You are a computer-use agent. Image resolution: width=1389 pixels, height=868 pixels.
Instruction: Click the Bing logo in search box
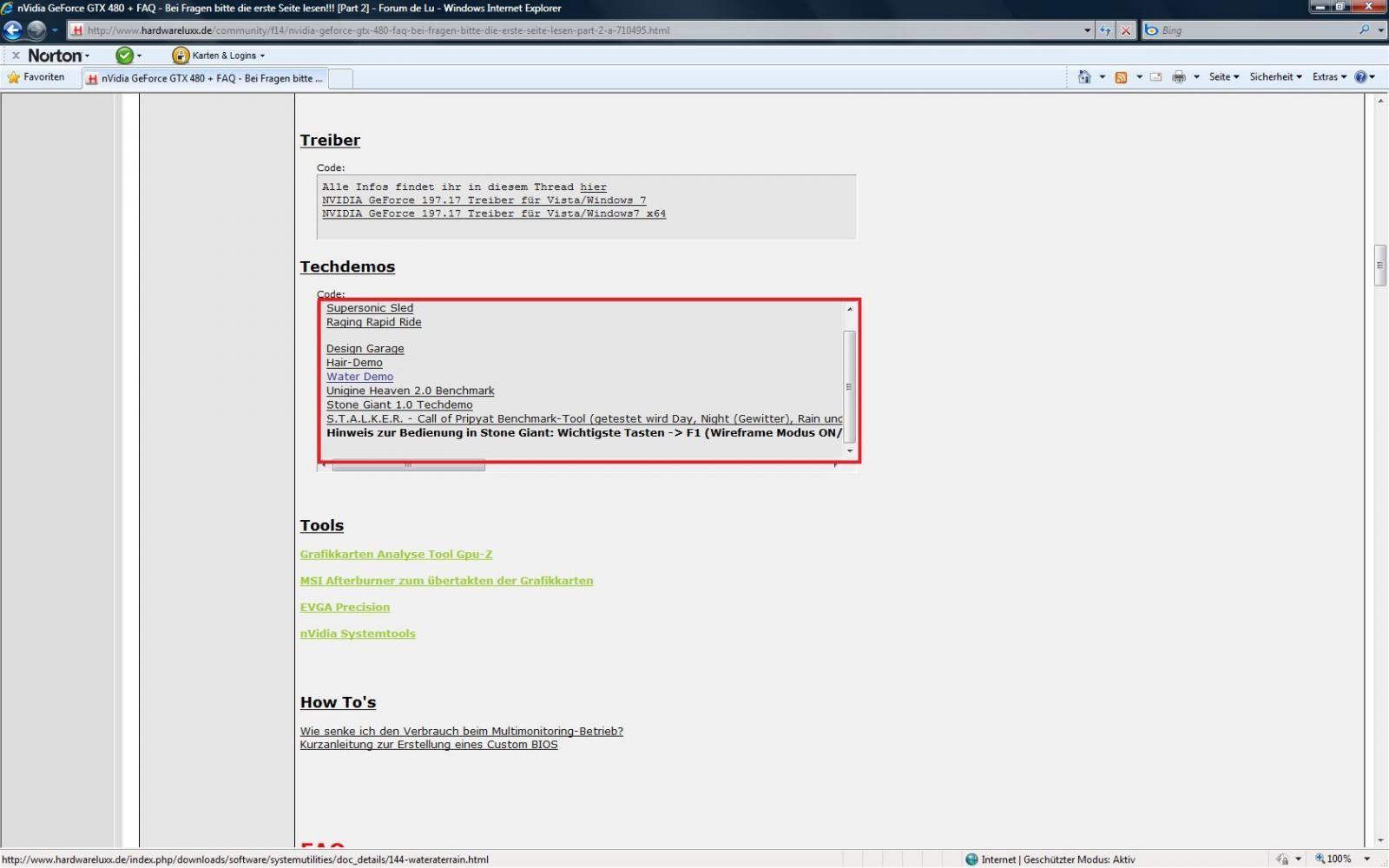pyautogui.click(x=1151, y=30)
